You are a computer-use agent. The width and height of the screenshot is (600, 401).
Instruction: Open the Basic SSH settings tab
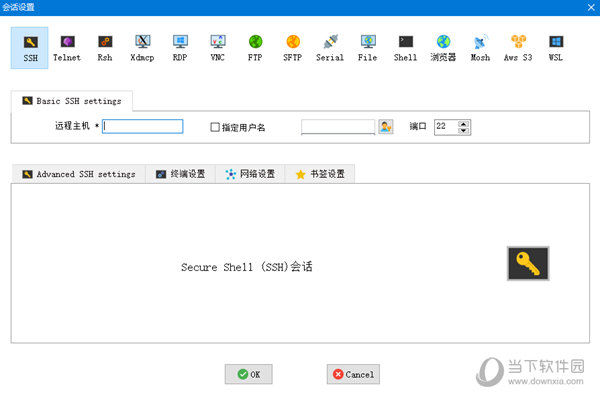pos(72,101)
